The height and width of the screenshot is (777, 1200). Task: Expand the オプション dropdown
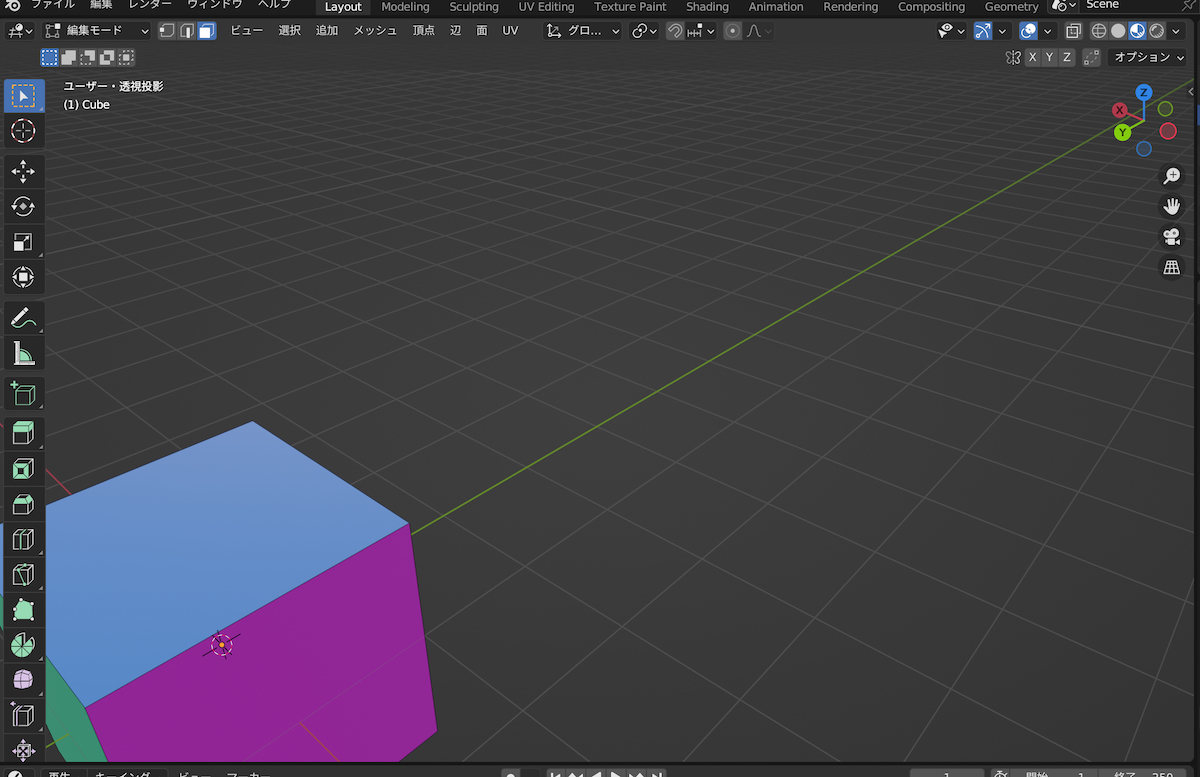(1149, 58)
